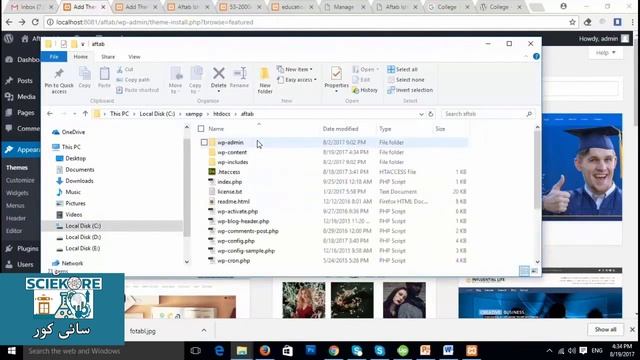640x360 pixels.
Task: Choose Paste shortcut in ribbon
Action: click(138, 90)
